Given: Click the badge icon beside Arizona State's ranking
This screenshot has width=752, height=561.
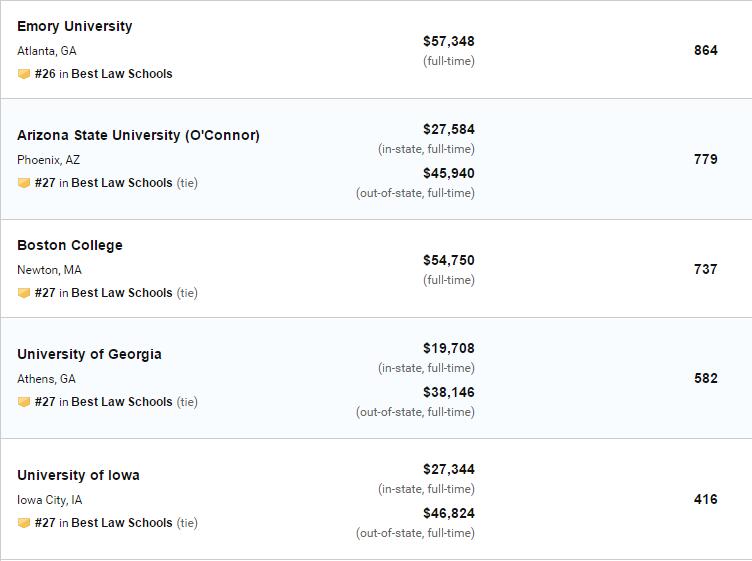Looking at the screenshot, I should (x=24, y=183).
